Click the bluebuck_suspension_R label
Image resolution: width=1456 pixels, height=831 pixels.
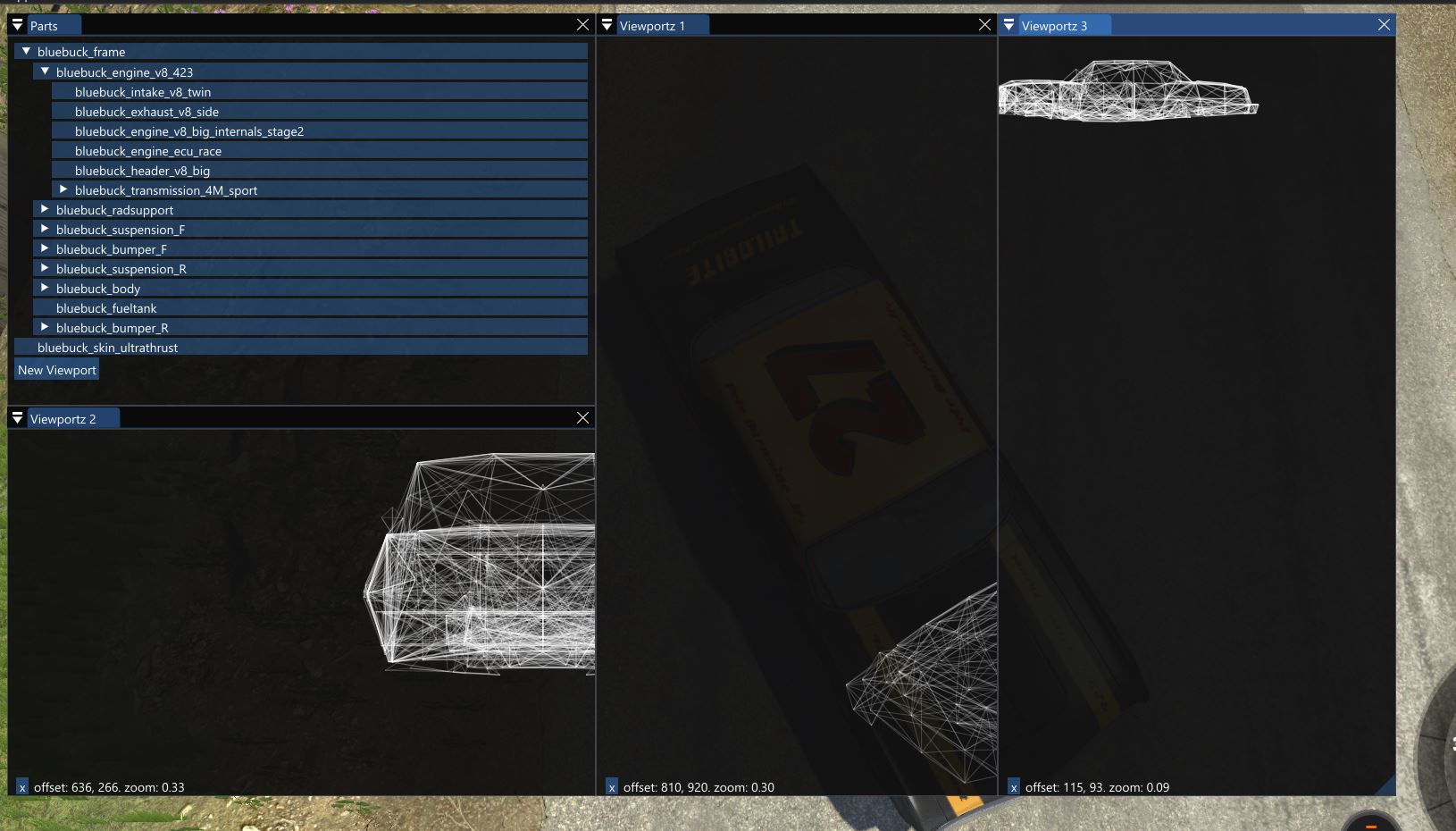pos(121,269)
